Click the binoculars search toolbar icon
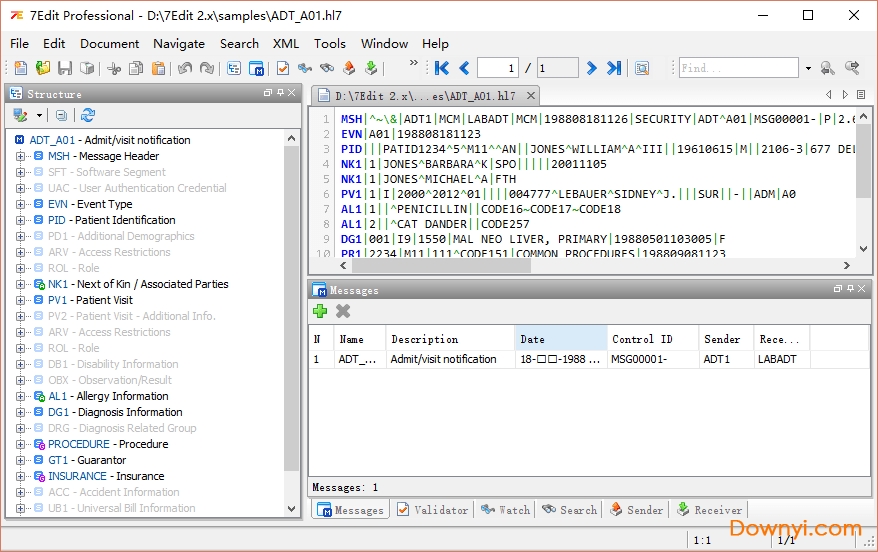This screenshot has height=552, width=878. [x=327, y=68]
